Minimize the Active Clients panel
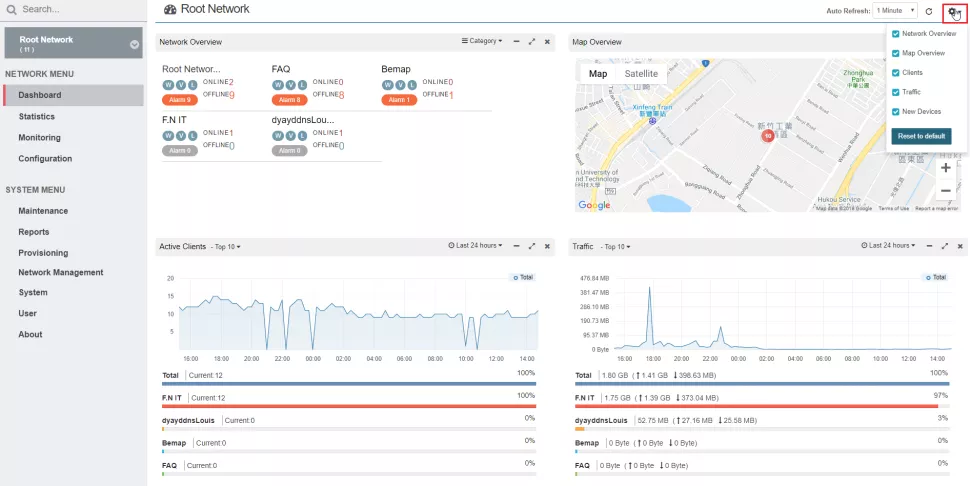 coord(517,246)
